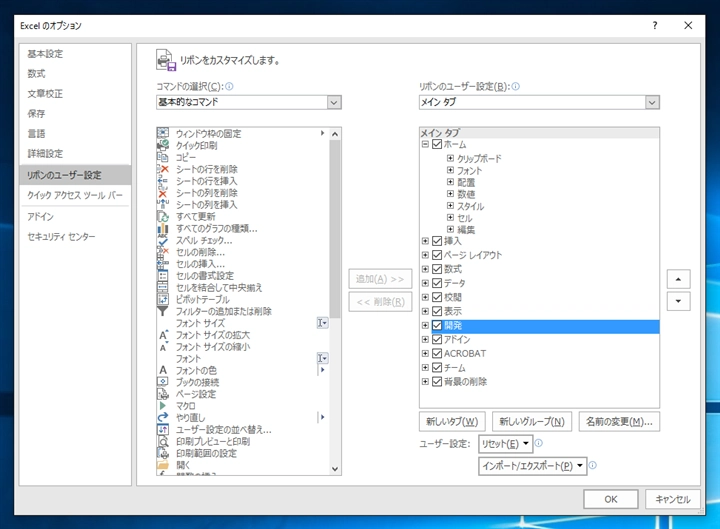The image size is (720, 529).
Task: Click the シートの列を挿入 icon
Action: (163, 204)
